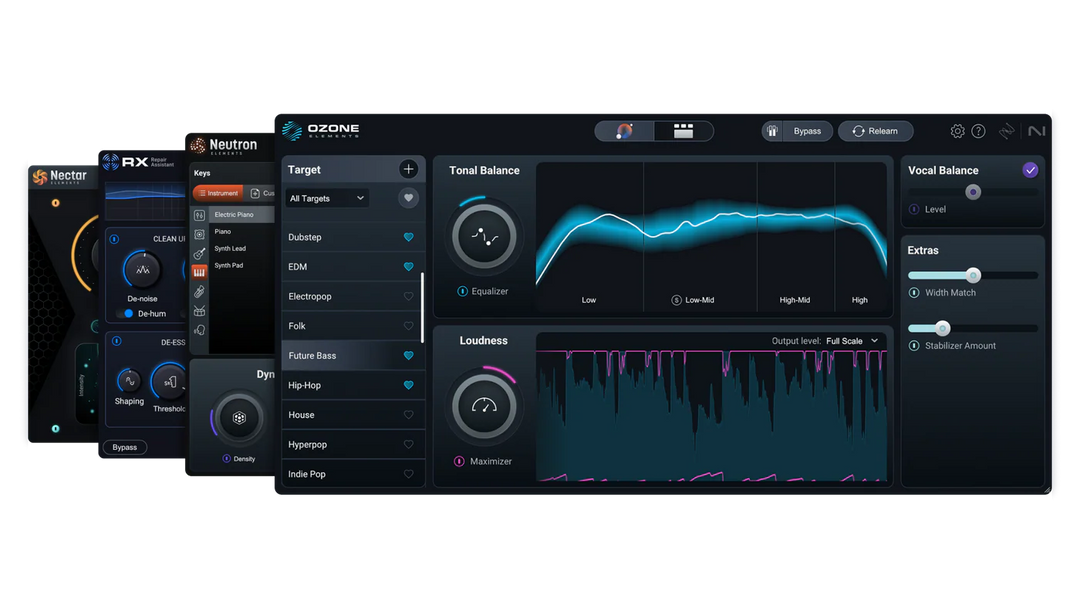The height and width of the screenshot is (608, 1080).
Task: Toggle De-ess power in RX
Action: pyautogui.click(x=116, y=342)
